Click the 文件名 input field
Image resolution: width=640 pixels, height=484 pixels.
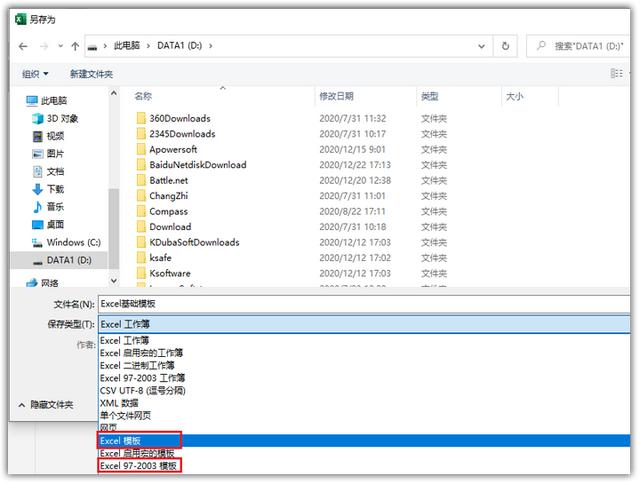pos(364,304)
